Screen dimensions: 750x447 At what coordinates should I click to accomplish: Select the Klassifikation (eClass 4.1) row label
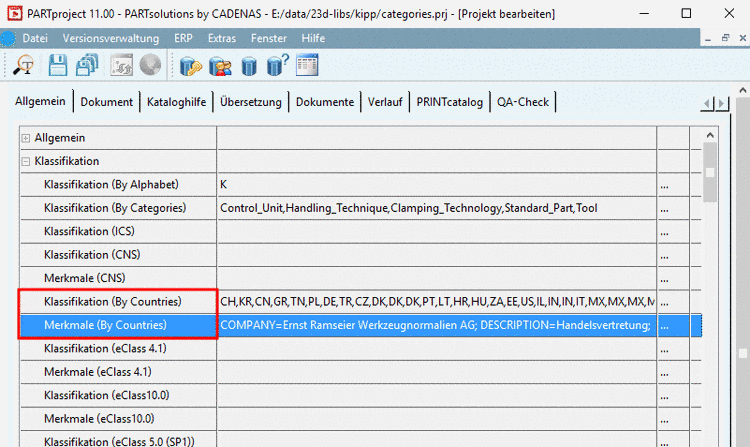(105, 349)
